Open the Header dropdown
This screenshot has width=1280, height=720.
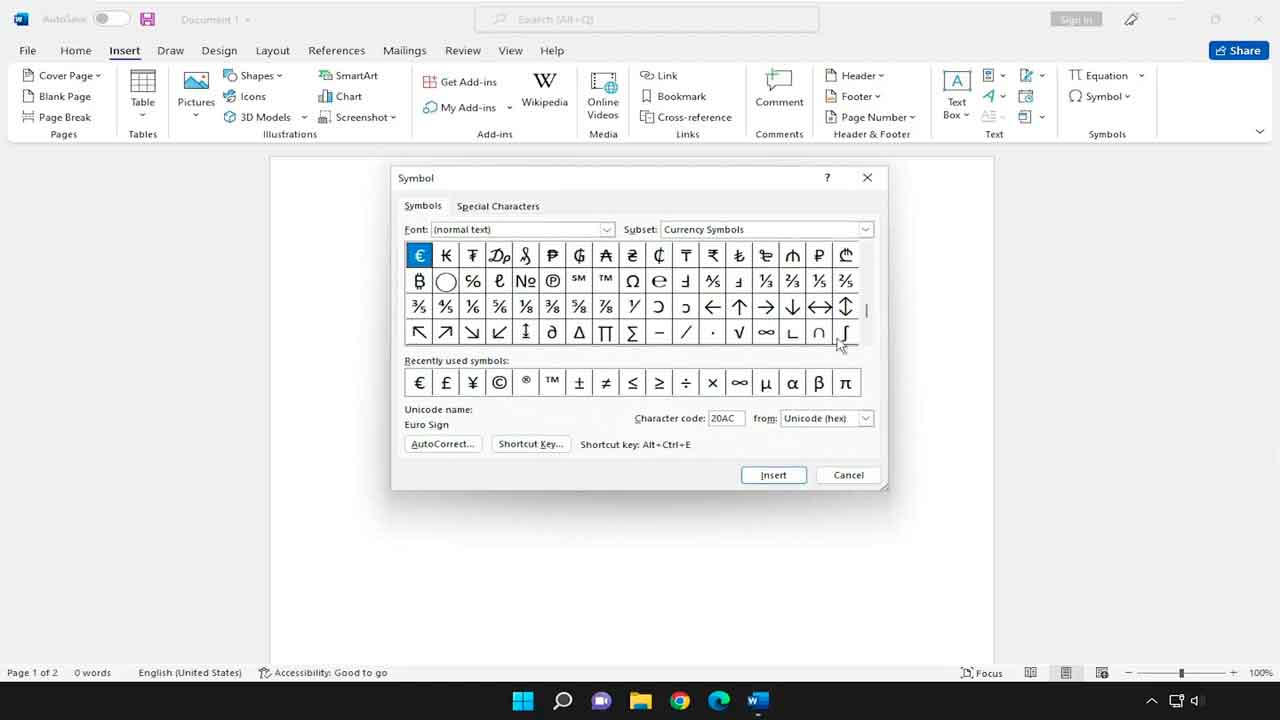854,75
